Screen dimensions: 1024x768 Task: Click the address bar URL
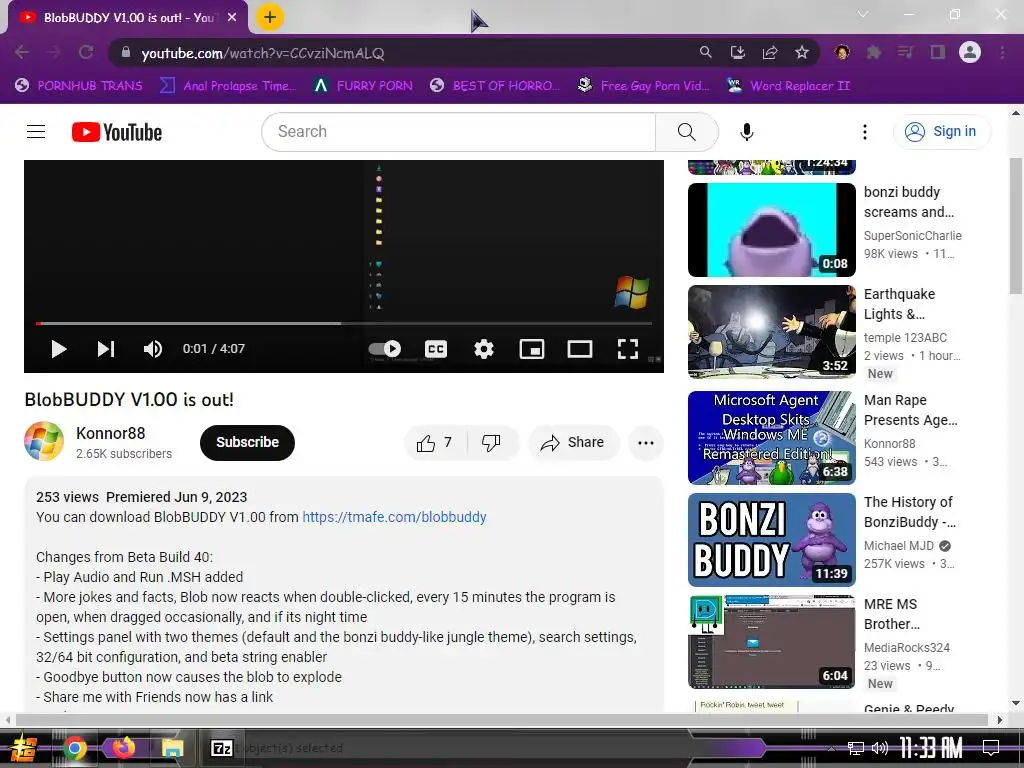(263, 53)
